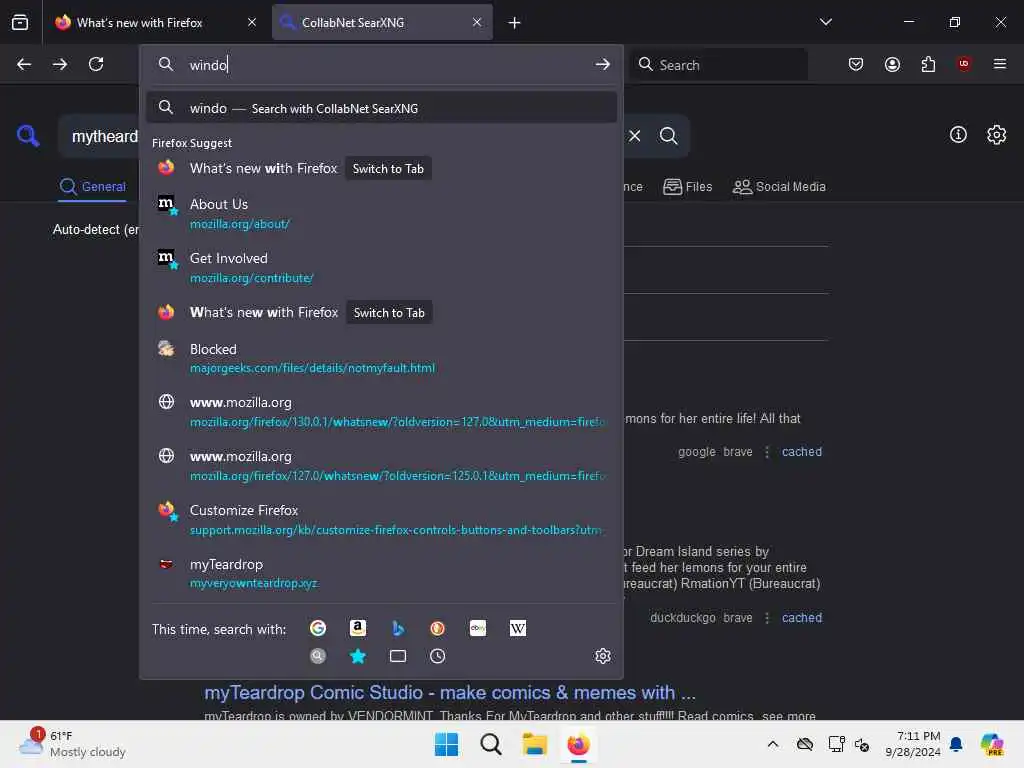Open the Customize Firefox suggestion
Image resolution: width=1024 pixels, height=768 pixels.
point(381,520)
